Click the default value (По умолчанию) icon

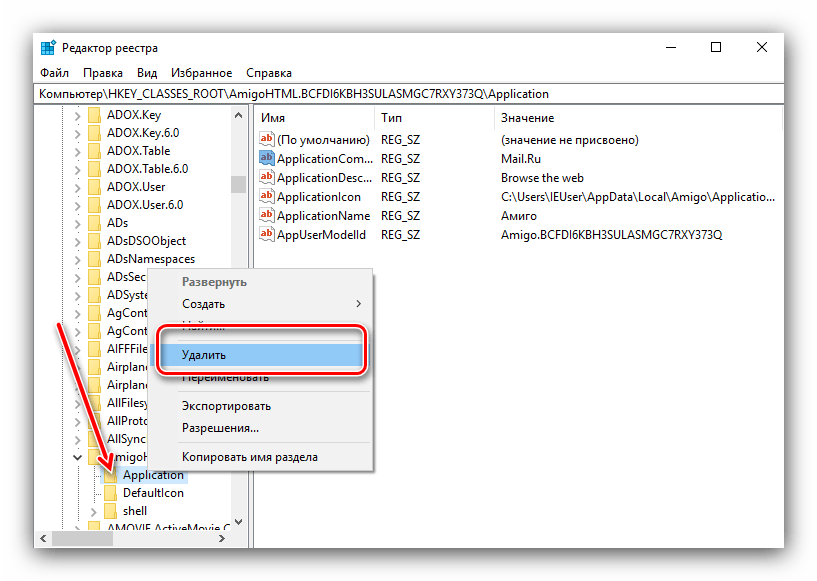[x=266, y=140]
